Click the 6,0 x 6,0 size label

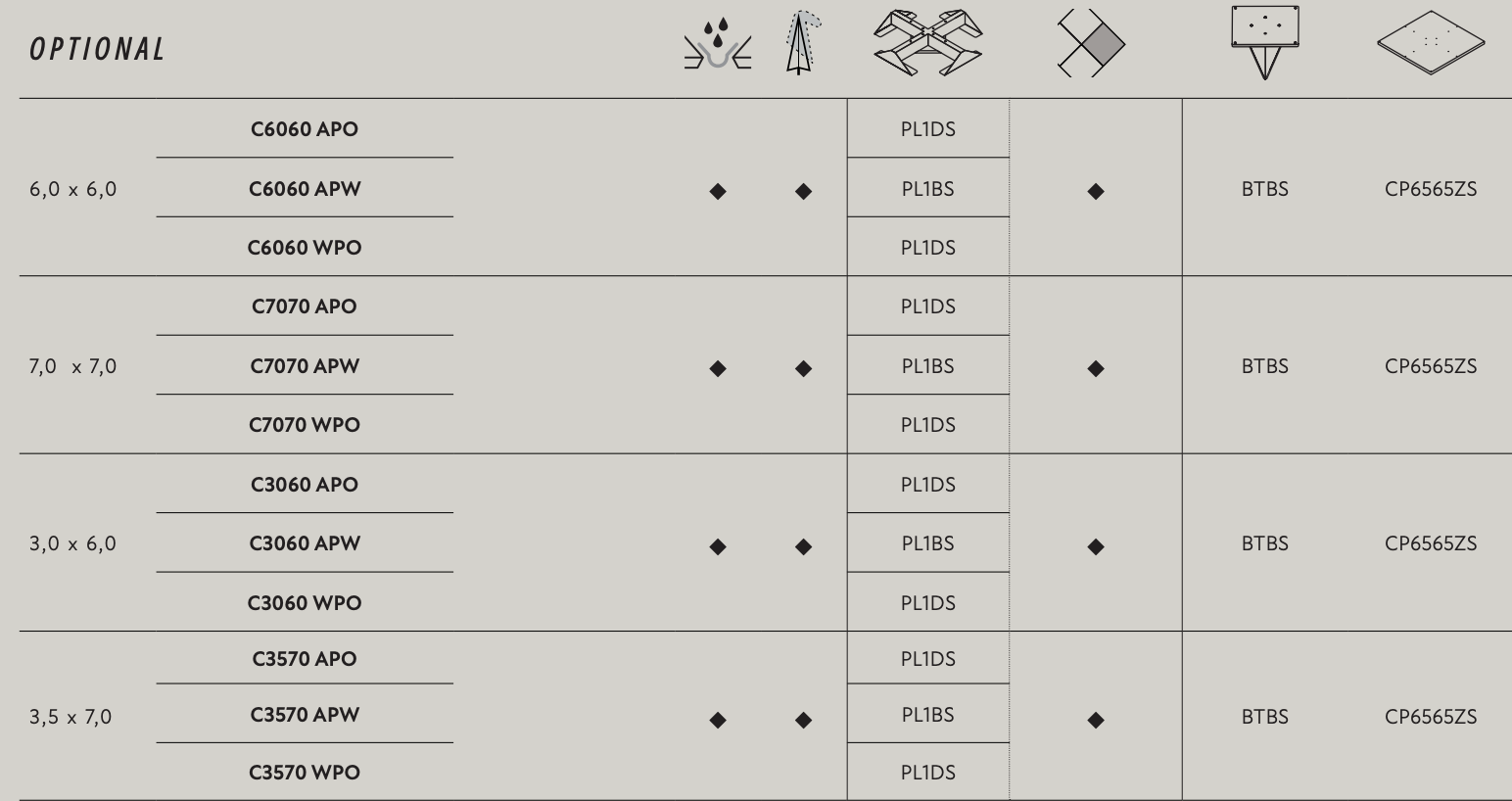pos(73,189)
